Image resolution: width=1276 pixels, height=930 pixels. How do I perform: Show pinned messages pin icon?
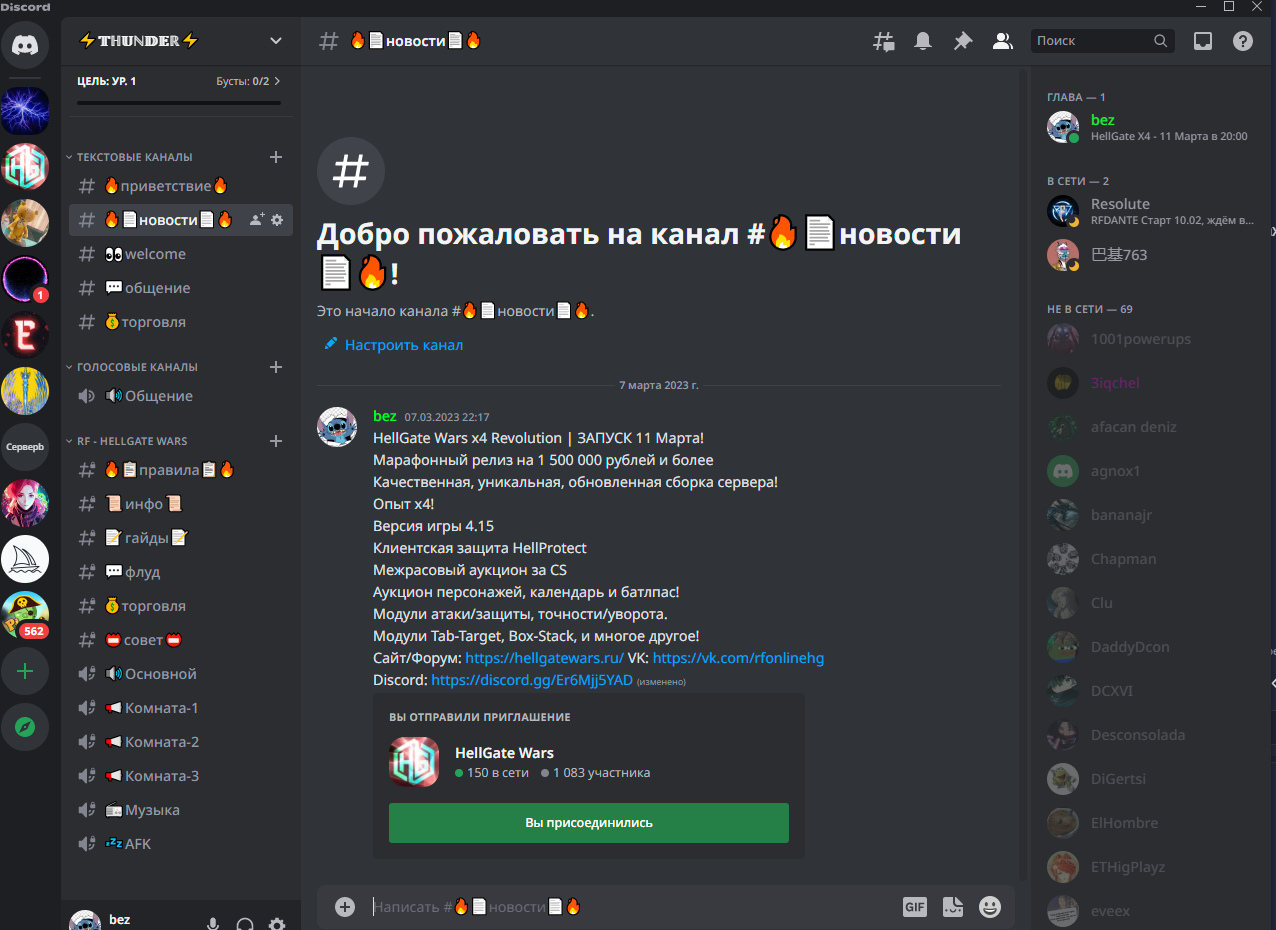coord(962,41)
